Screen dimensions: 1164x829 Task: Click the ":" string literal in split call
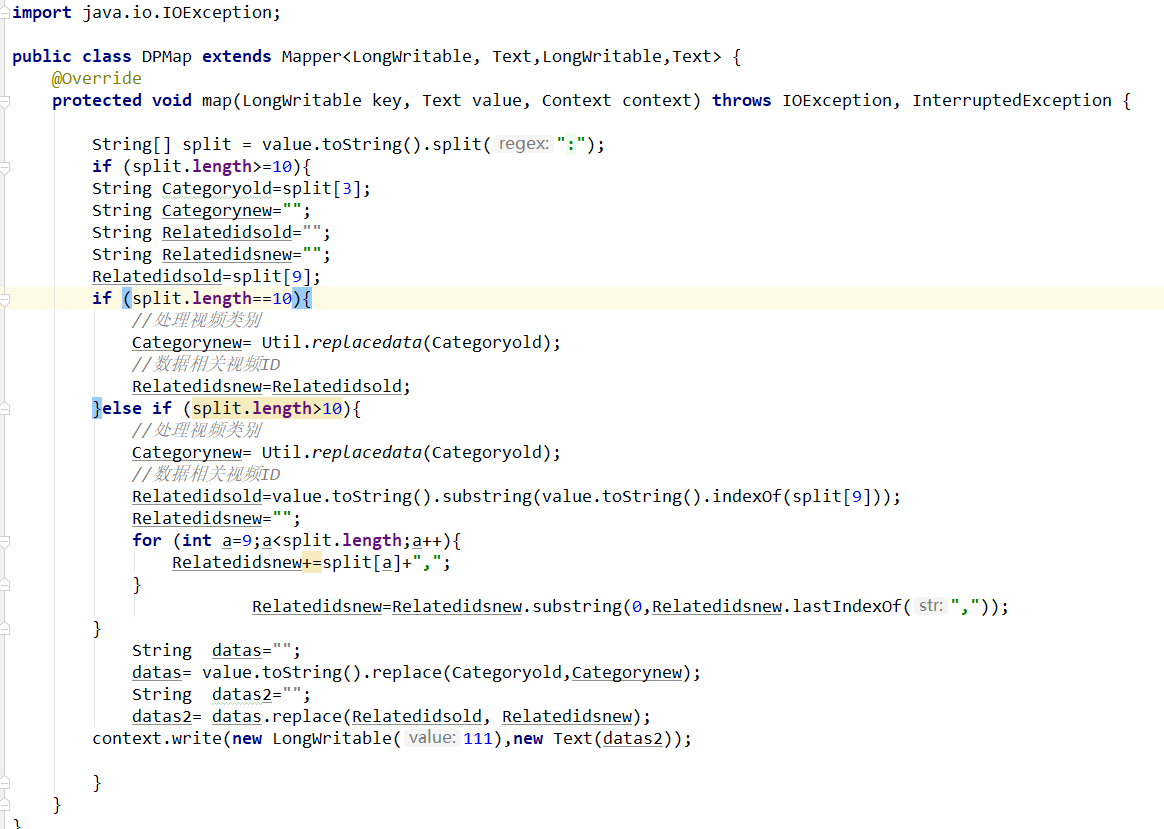pyautogui.click(x=570, y=145)
